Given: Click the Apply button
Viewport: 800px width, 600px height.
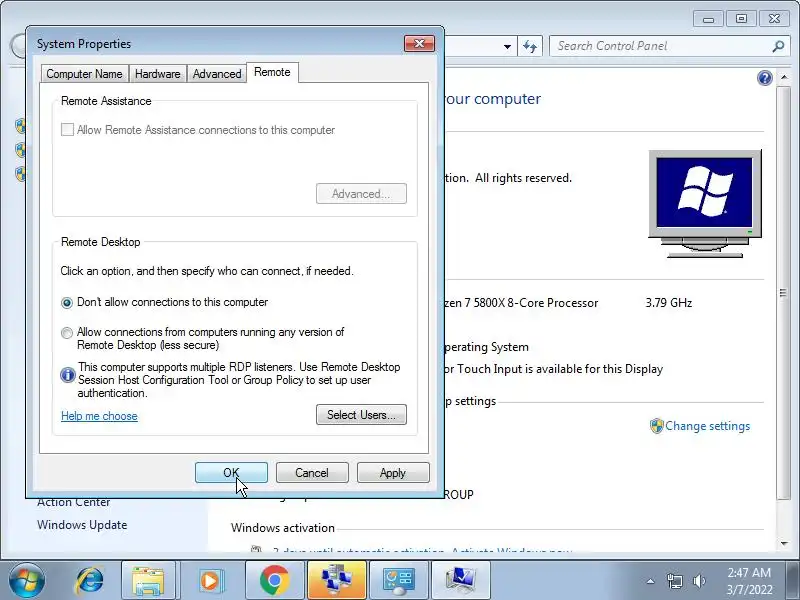Looking at the screenshot, I should click(393, 472).
